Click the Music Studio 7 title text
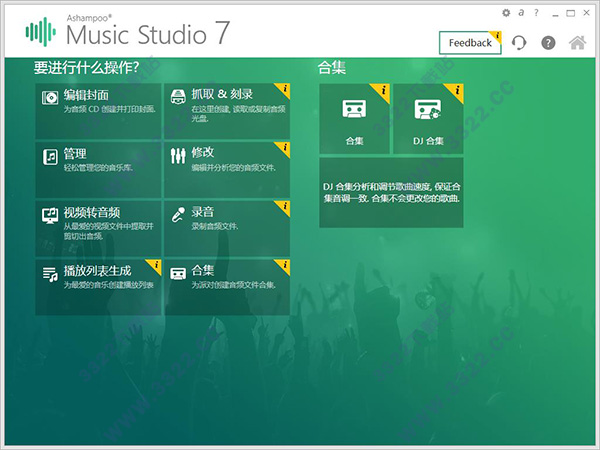The image size is (600, 450). pyautogui.click(x=148, y=34)
